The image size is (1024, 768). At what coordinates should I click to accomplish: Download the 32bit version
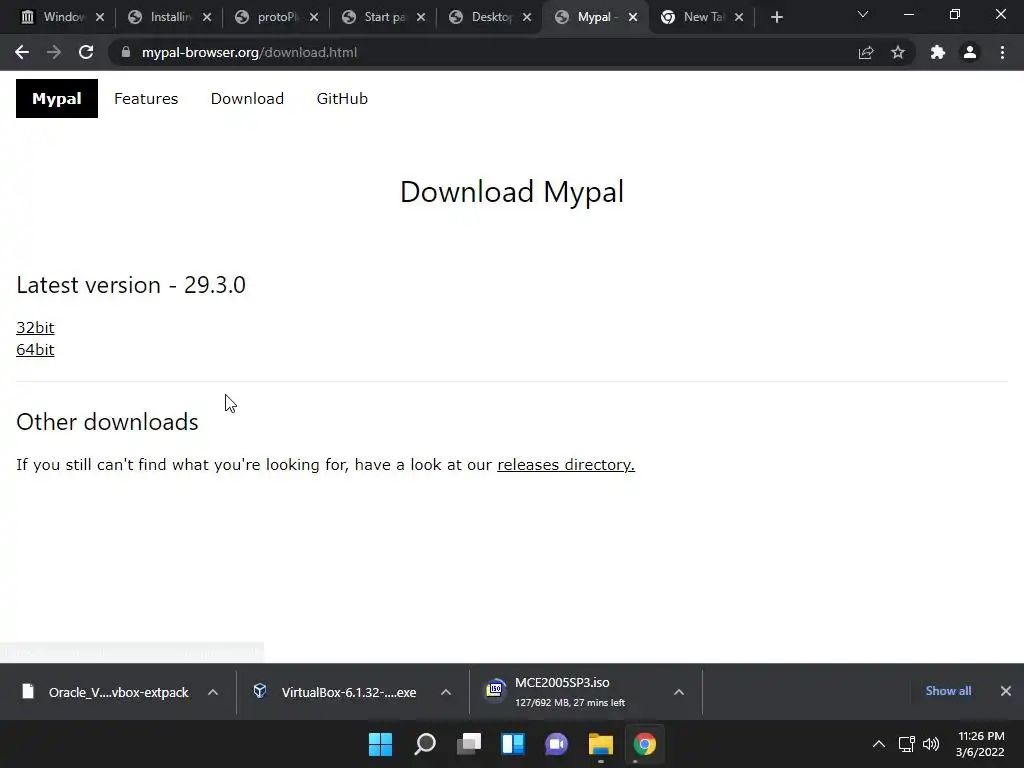(35, 327)
